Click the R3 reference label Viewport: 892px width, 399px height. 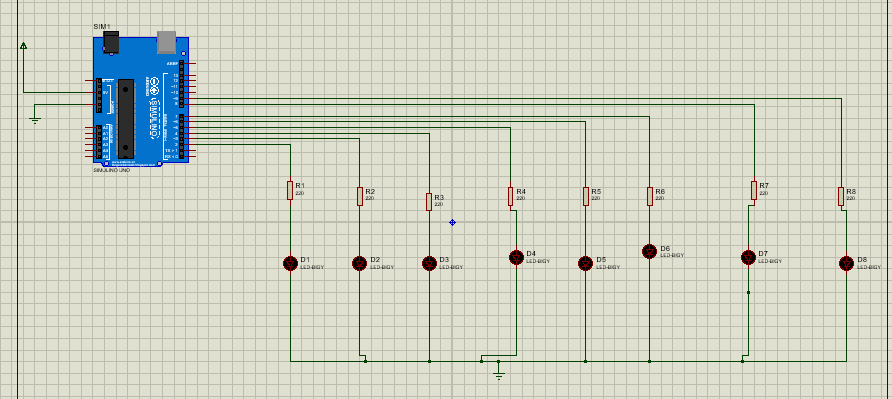439,198
